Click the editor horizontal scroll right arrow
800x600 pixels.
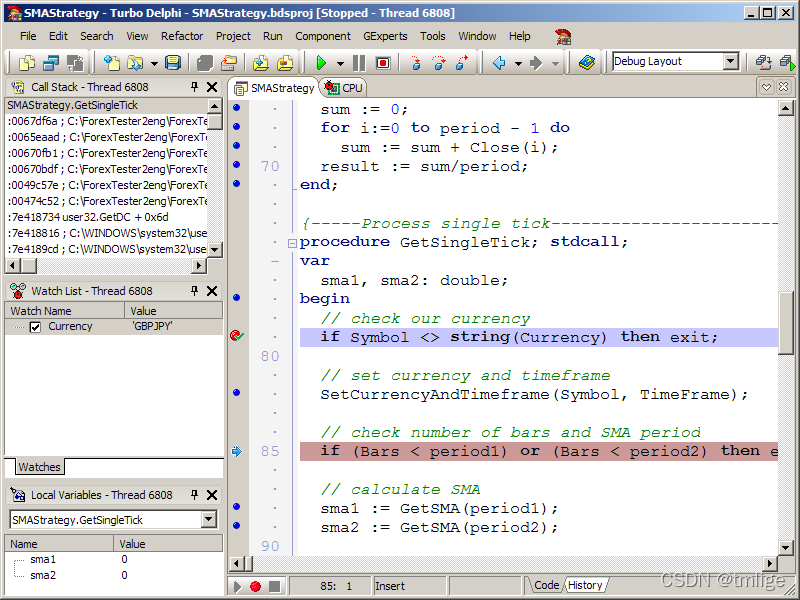pos(770,563)
